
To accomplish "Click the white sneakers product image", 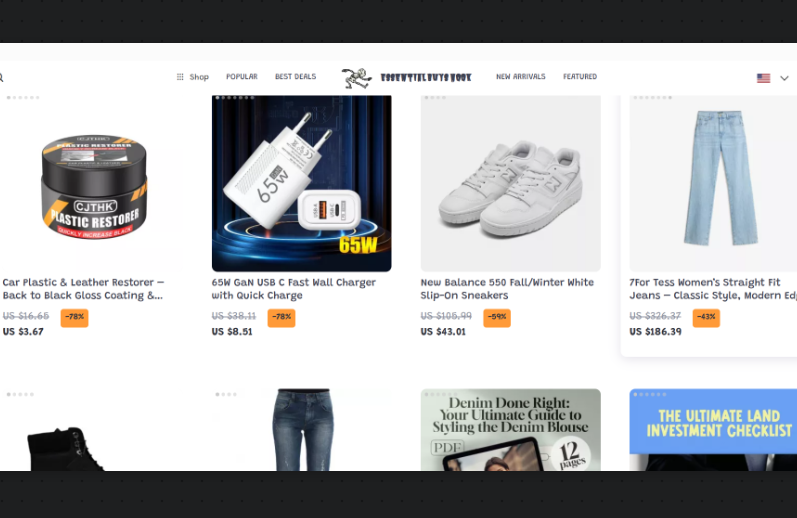I will [x=510, y=184].
